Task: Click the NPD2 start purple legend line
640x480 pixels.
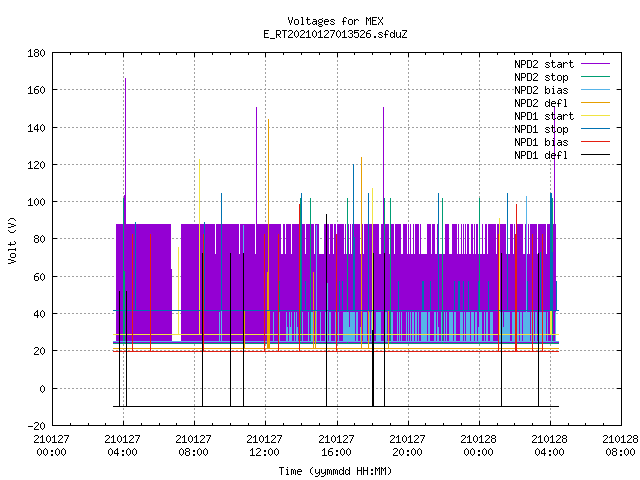Action: (x=595, y=64)
